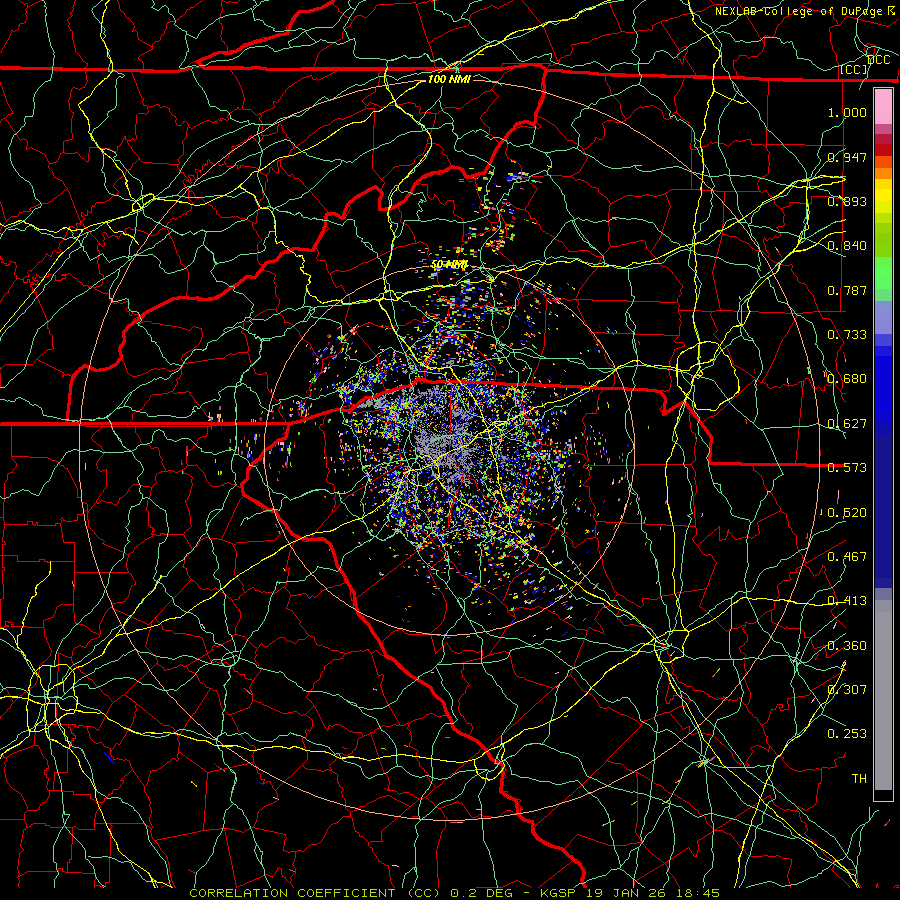Click the 0.360 scale value

[847, 645]
